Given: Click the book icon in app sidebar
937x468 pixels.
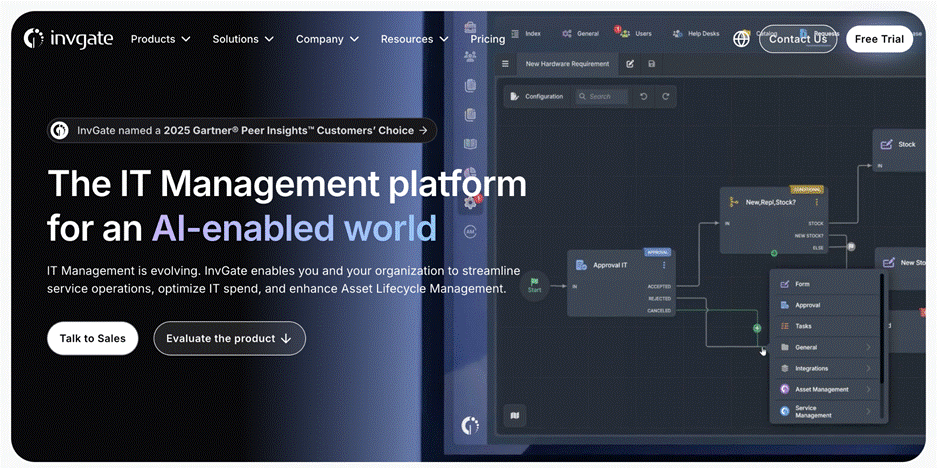Looking at the screenshot, I should 470,144.
